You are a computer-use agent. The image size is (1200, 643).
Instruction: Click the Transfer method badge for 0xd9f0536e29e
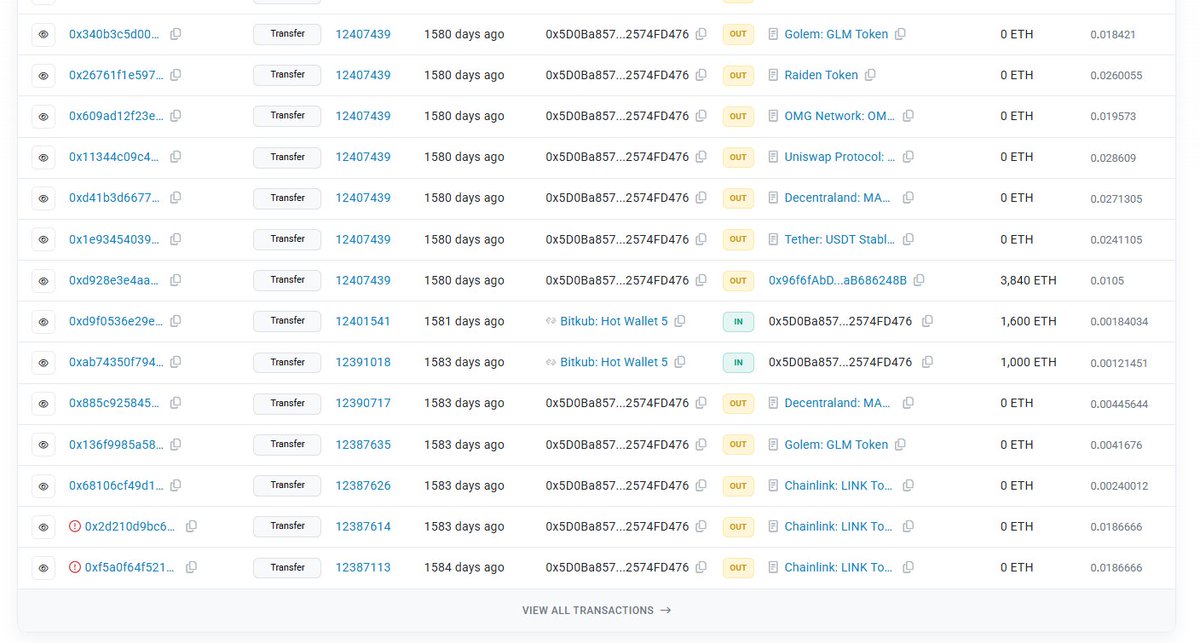click(x=287, y=321)
